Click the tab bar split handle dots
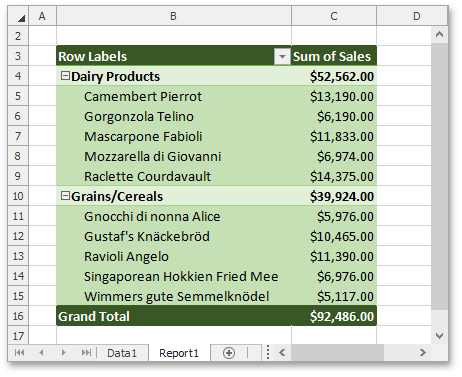This screenshot has height=377, width=462. (268, 352)
